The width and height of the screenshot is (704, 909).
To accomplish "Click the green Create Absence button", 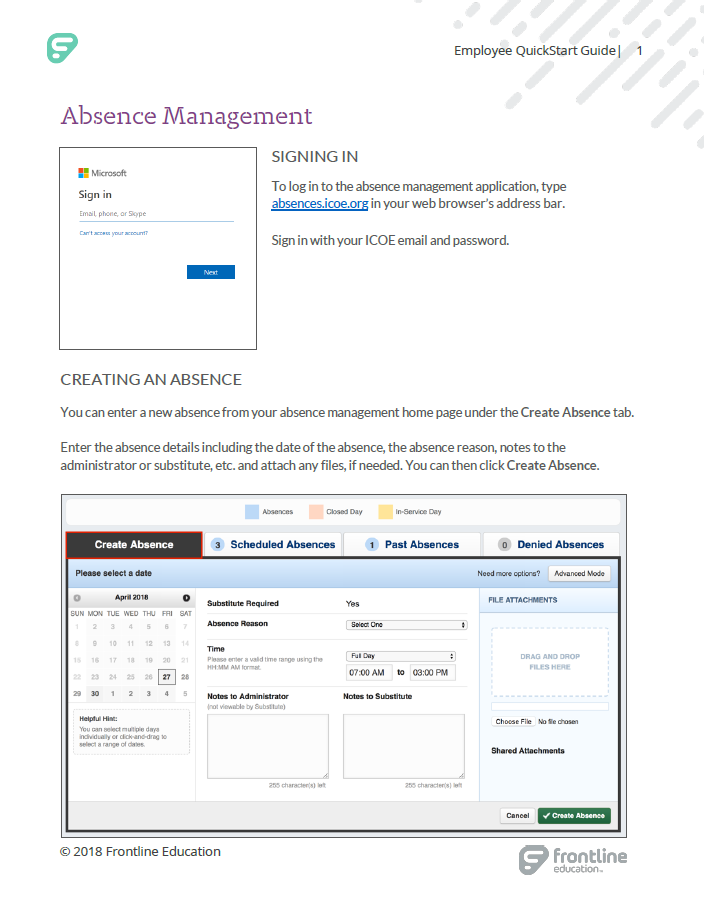I will pos(574,816).
